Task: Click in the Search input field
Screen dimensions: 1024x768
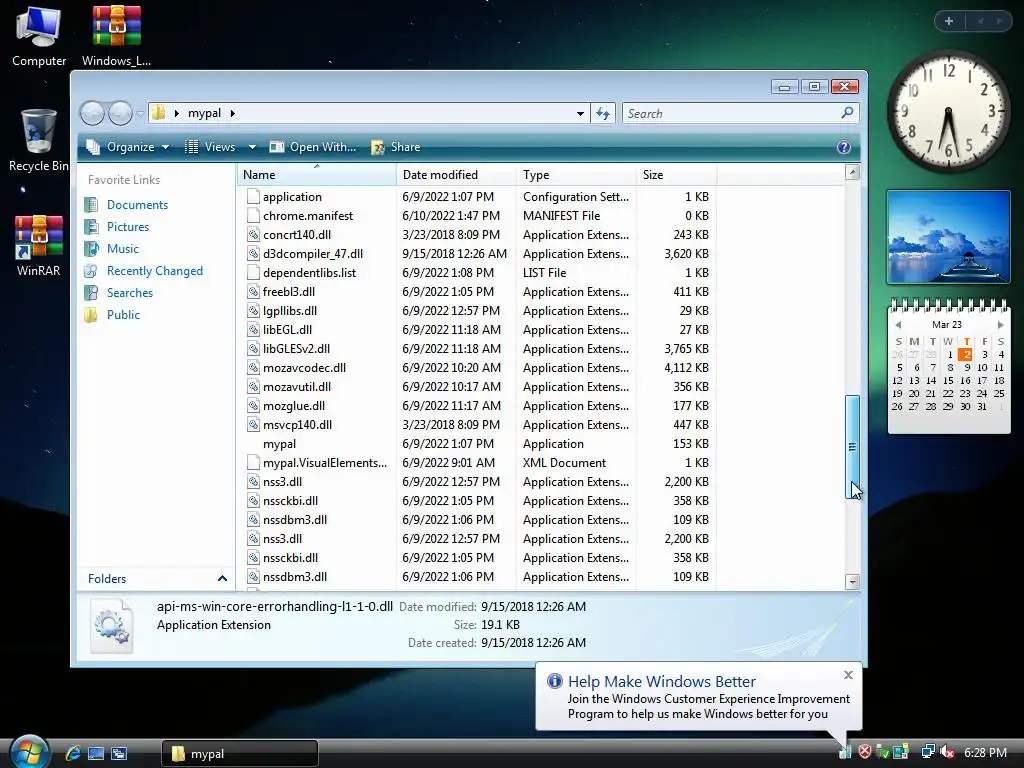Action: pyautogui.click(x=731, y=114)
